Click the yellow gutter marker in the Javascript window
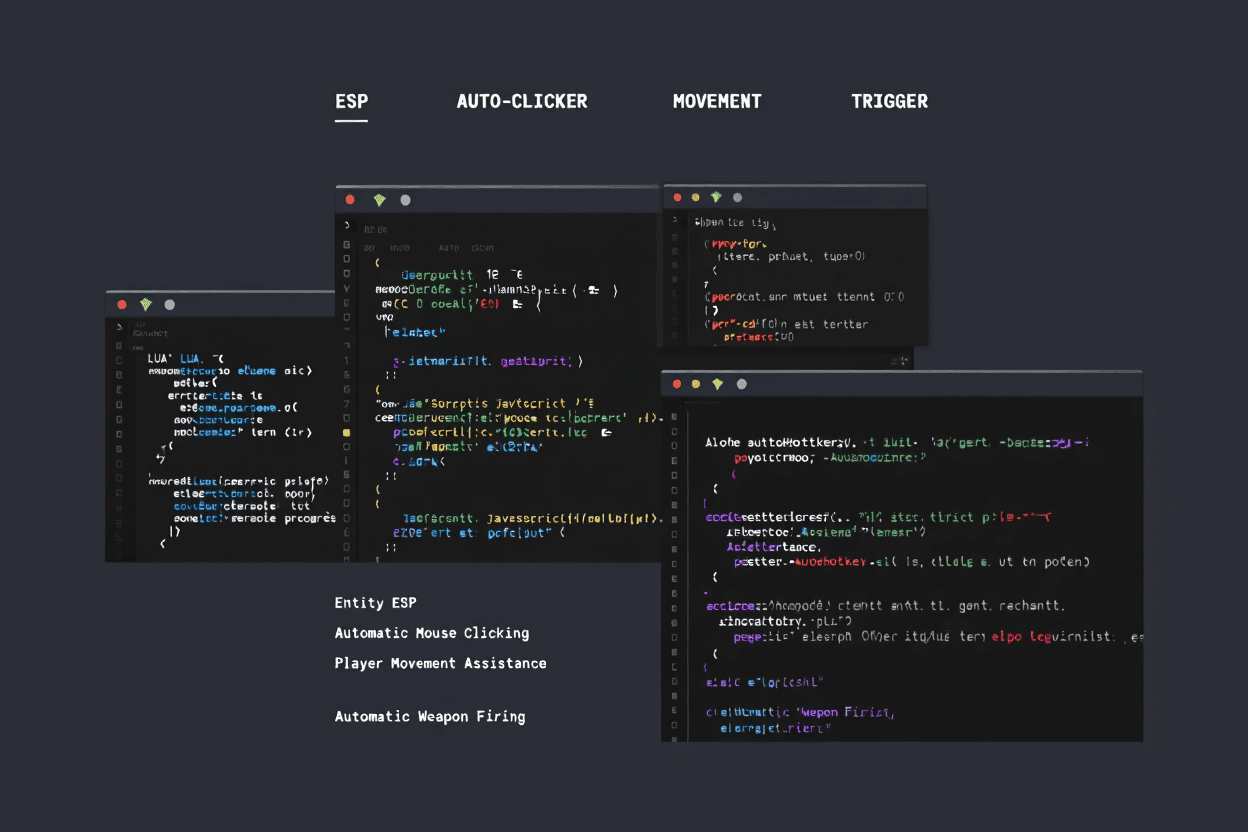Screen dimensions: 1248x832 pyautogui.click(x=347, y=433)
